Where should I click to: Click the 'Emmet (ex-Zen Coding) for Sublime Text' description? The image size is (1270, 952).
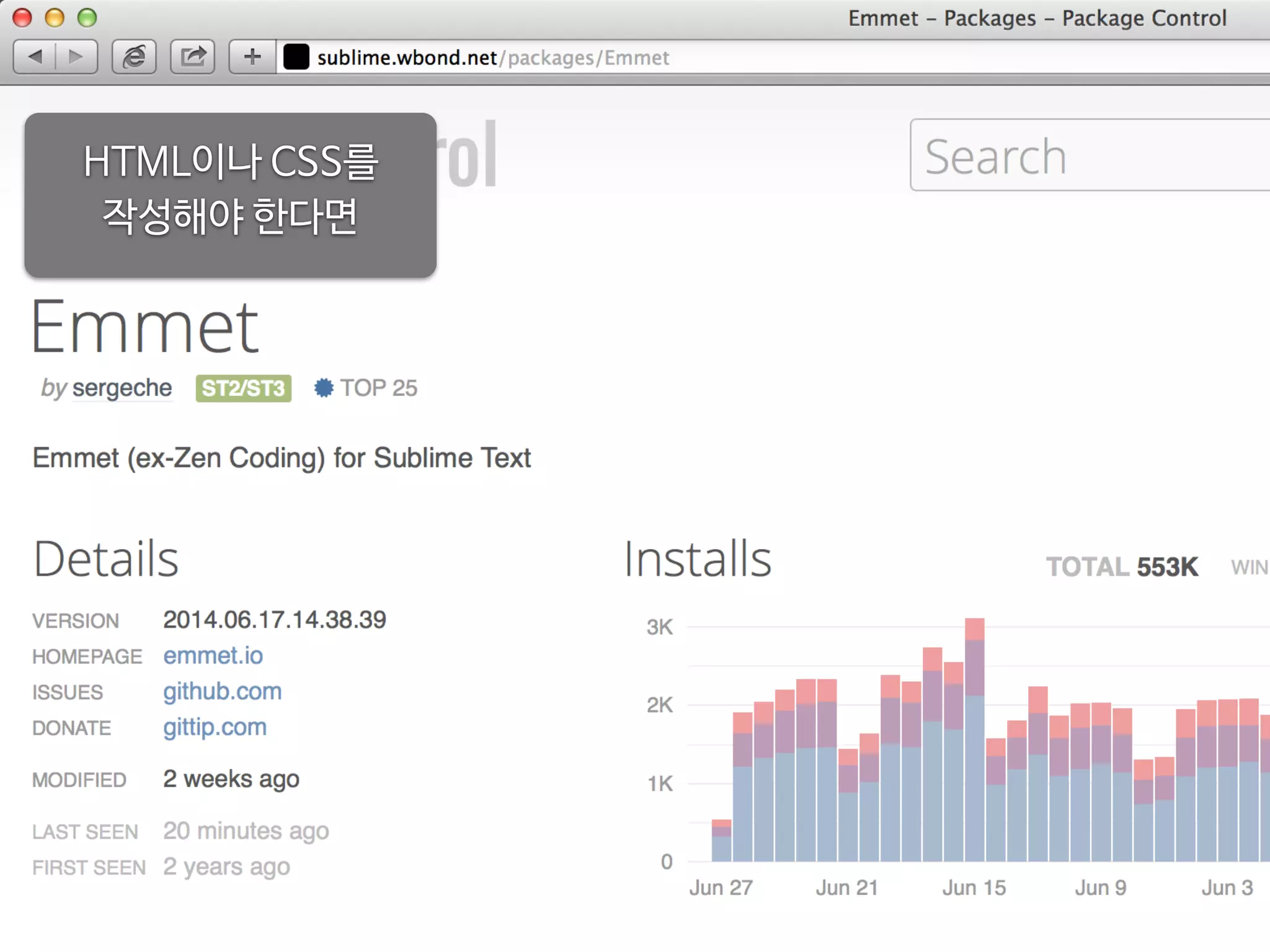(282, 459)
